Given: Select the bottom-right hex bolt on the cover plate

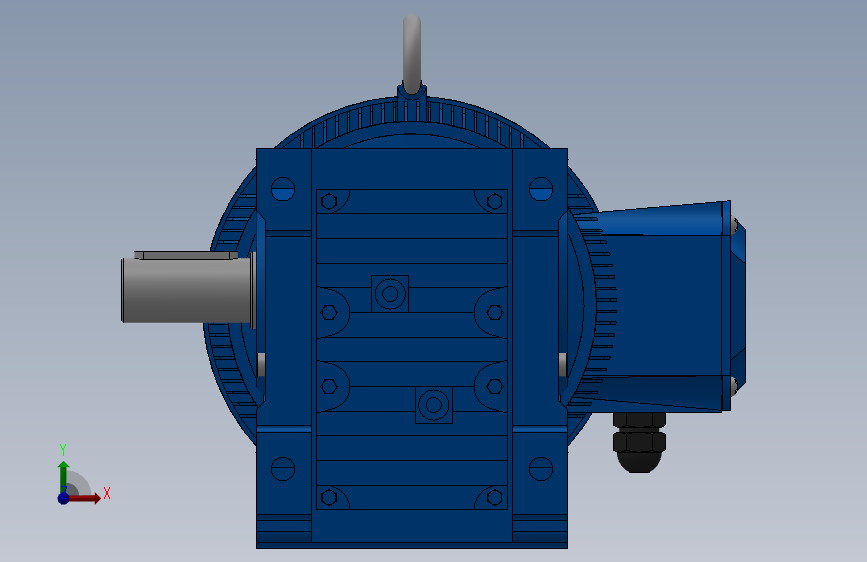Looking at the screenshot, I should pyautogui.click(x=495, y=497).
